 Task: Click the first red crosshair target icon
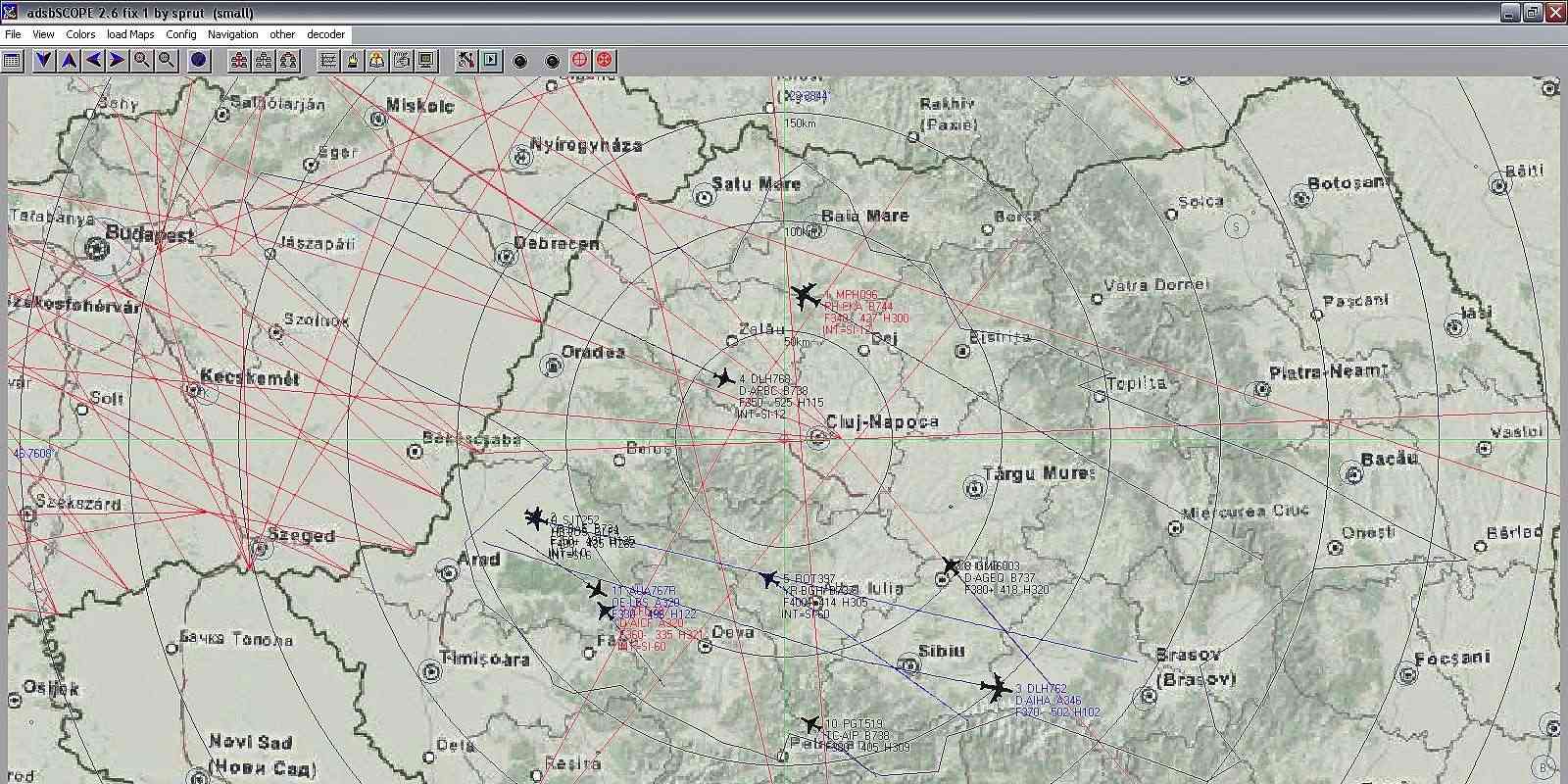579,61
